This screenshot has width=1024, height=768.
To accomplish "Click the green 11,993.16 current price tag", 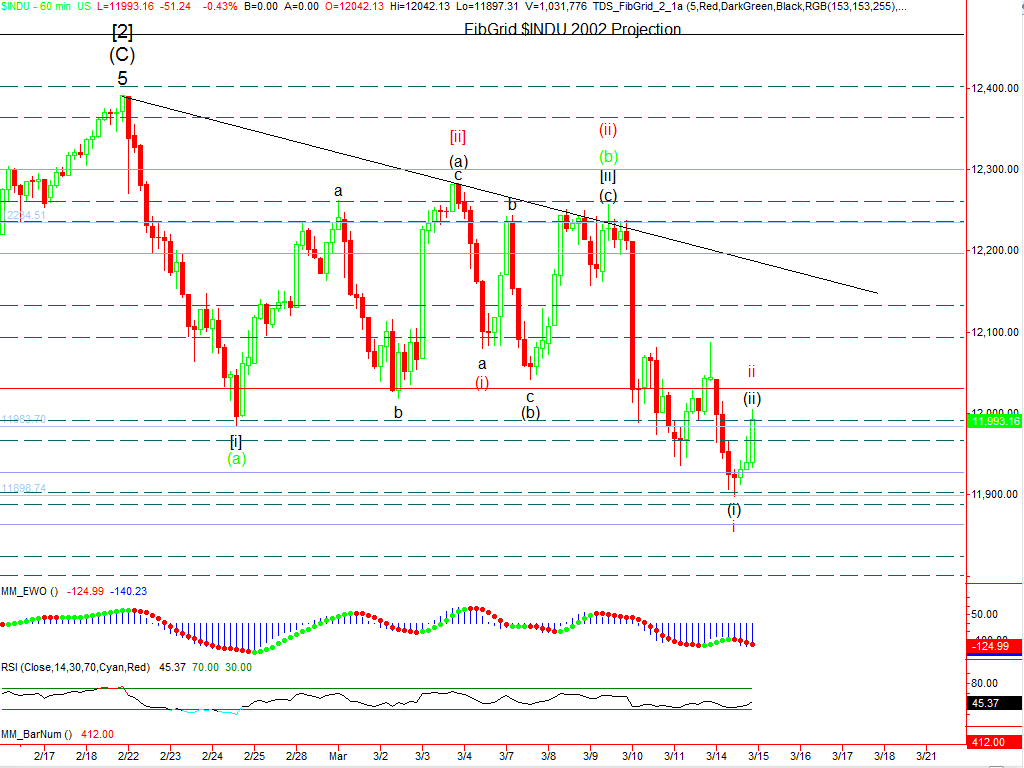I will click(994, 421).
